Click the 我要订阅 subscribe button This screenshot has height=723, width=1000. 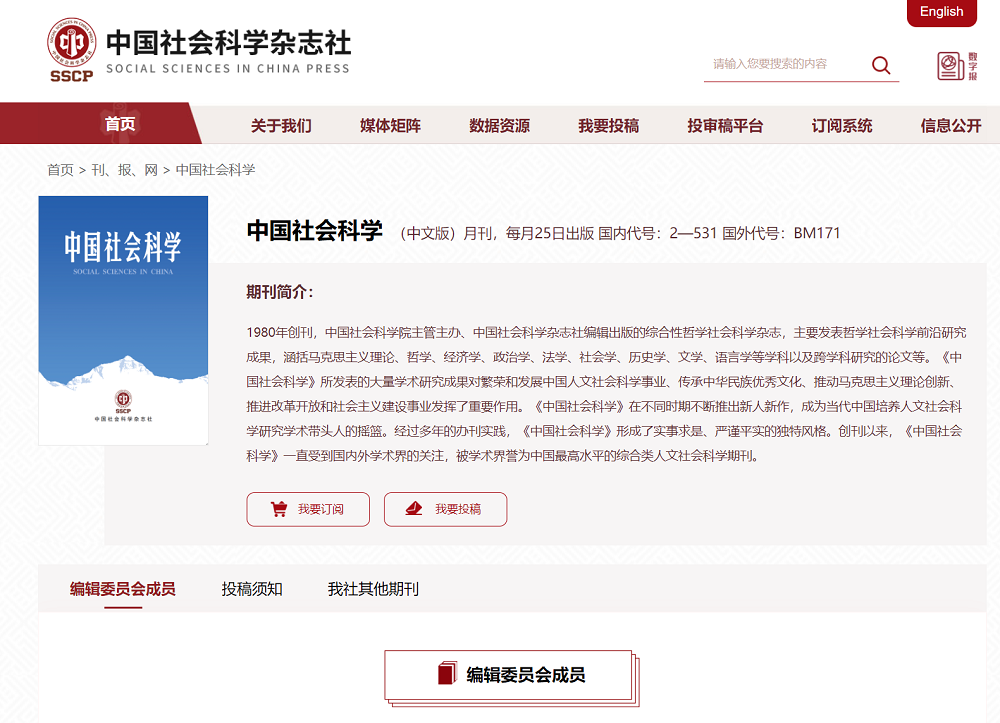click(308, 509)
